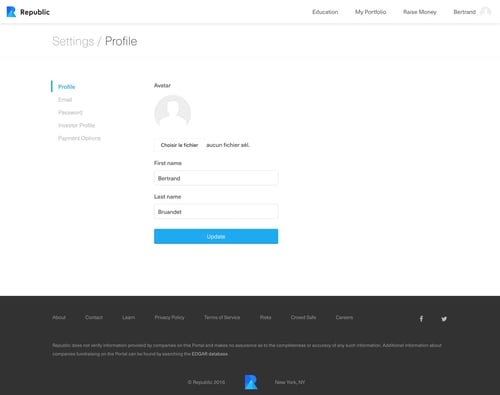Click the Republic logo in the header

[x=28, y=12]
